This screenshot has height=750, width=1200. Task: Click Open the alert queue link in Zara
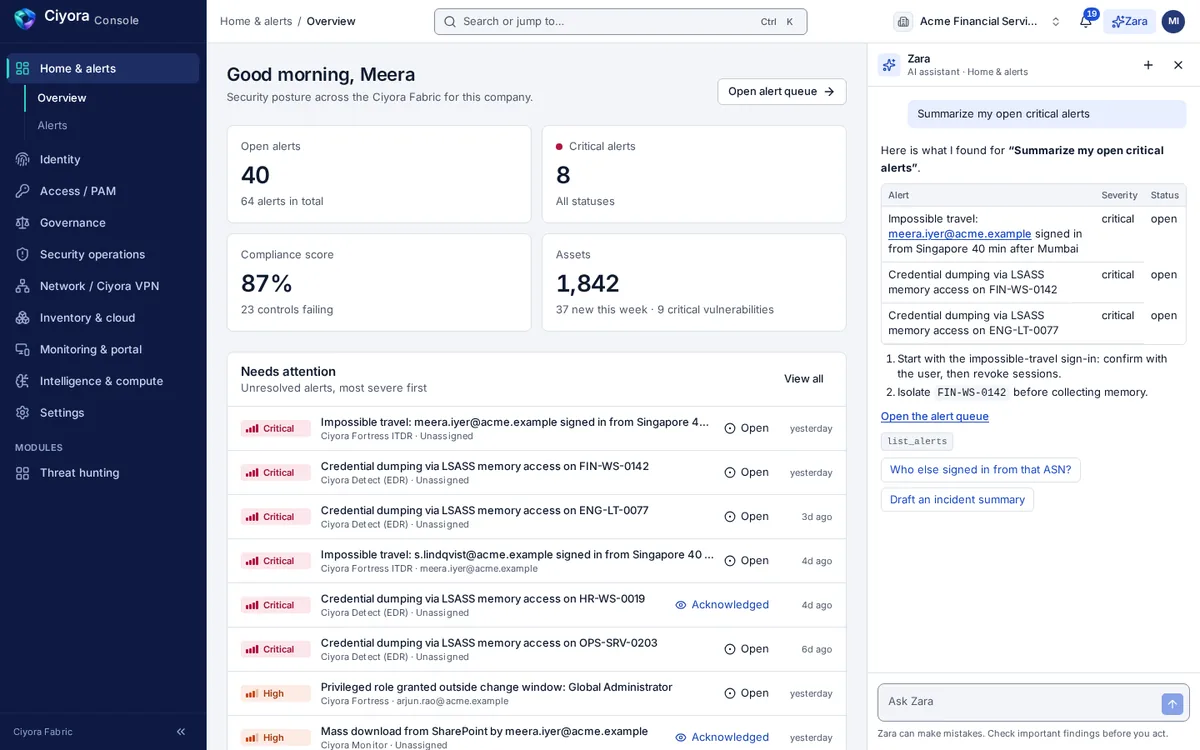tap(935, 416)
